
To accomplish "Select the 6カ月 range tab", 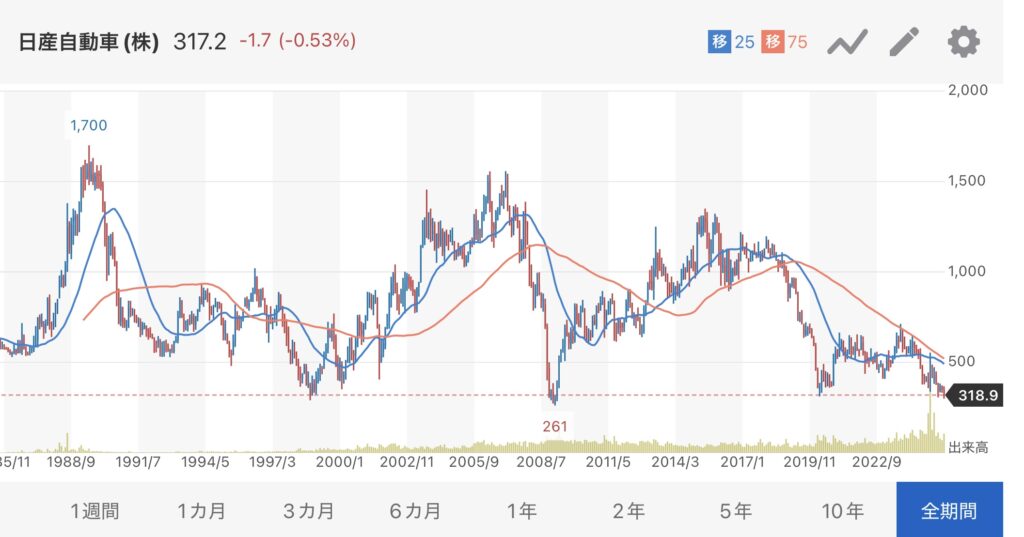I will point(415,510).
